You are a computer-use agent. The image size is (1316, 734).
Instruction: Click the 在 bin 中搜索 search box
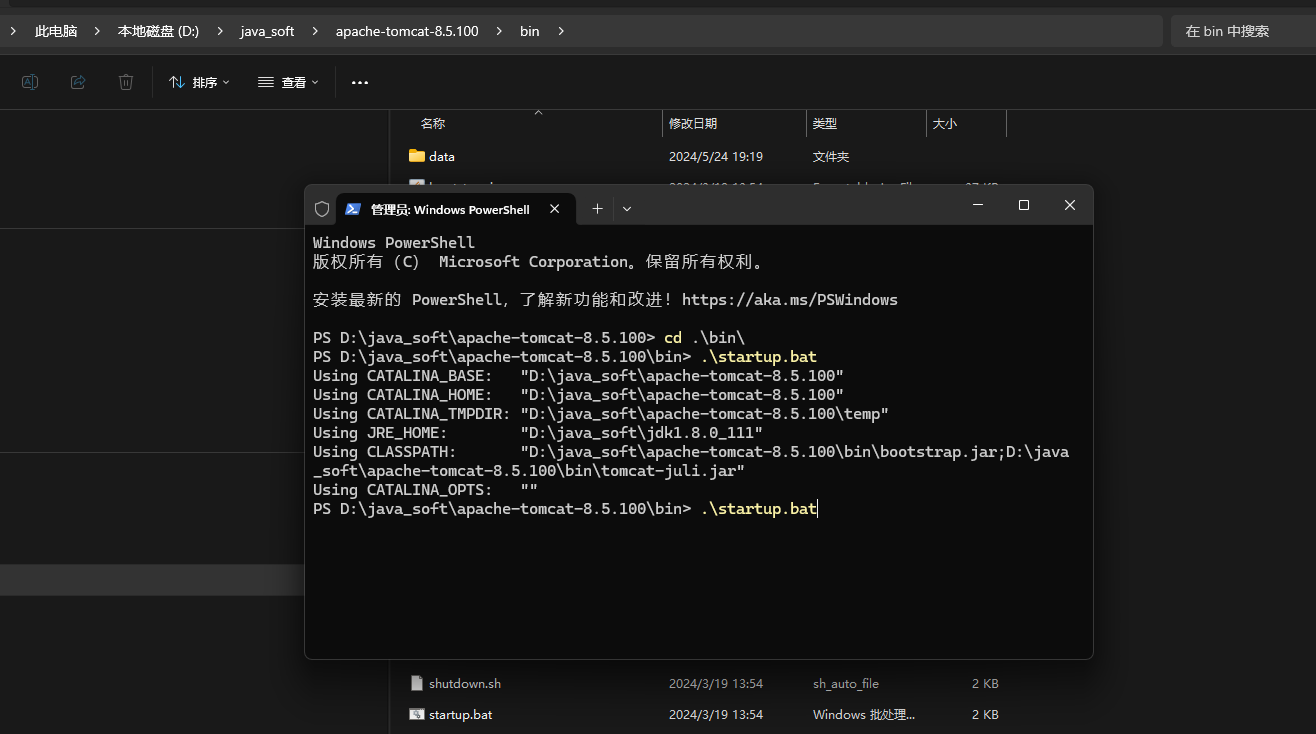coord(1243,31)
